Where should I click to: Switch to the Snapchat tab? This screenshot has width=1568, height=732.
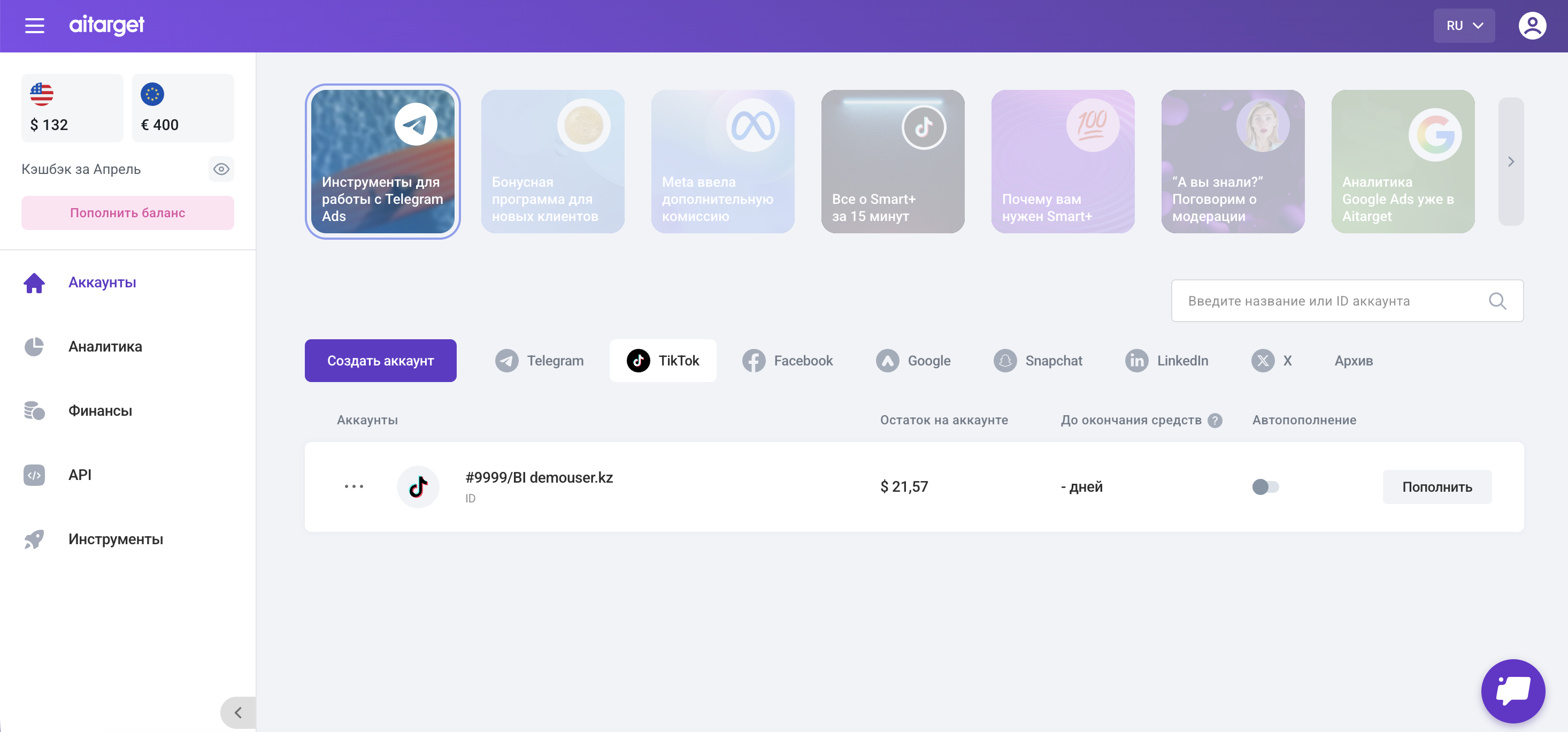[x=1038, y=361]
